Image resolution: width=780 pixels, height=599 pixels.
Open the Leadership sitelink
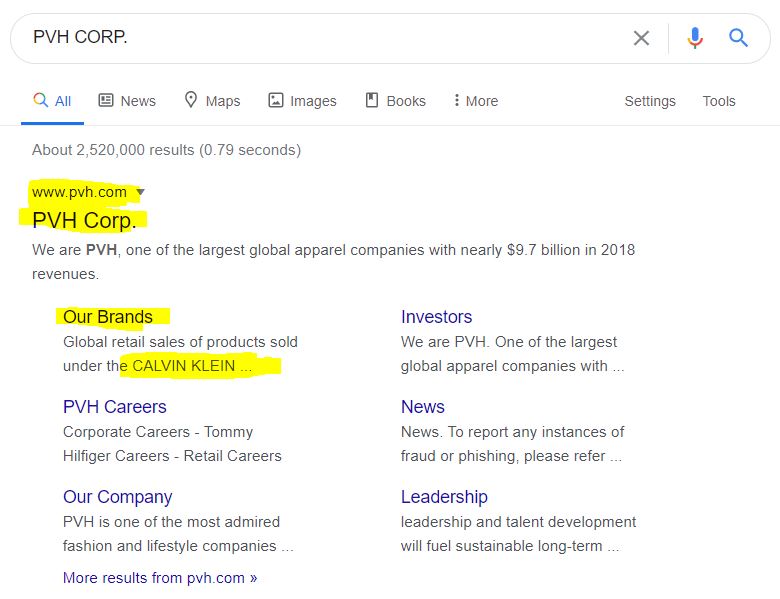[x=444, y=497]
